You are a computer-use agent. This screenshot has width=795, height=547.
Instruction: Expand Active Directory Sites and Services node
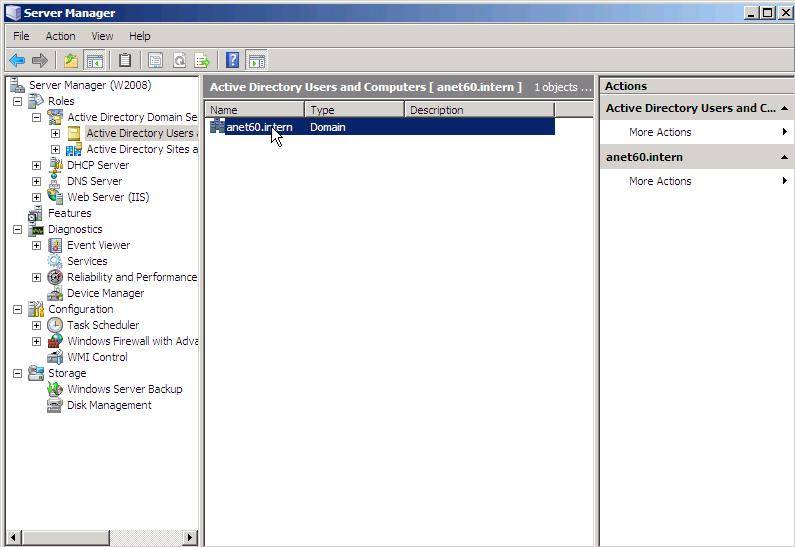pos(56,150)
